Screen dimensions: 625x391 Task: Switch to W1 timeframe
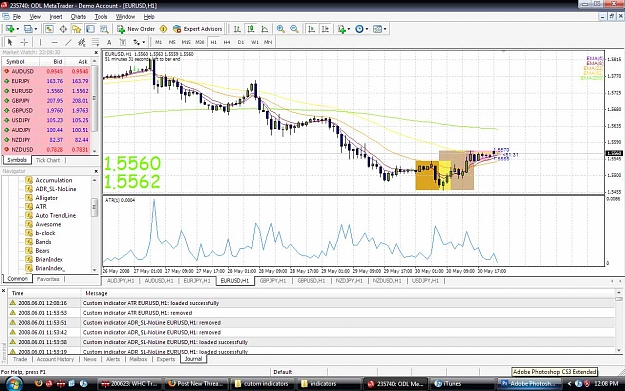(254, 42)
